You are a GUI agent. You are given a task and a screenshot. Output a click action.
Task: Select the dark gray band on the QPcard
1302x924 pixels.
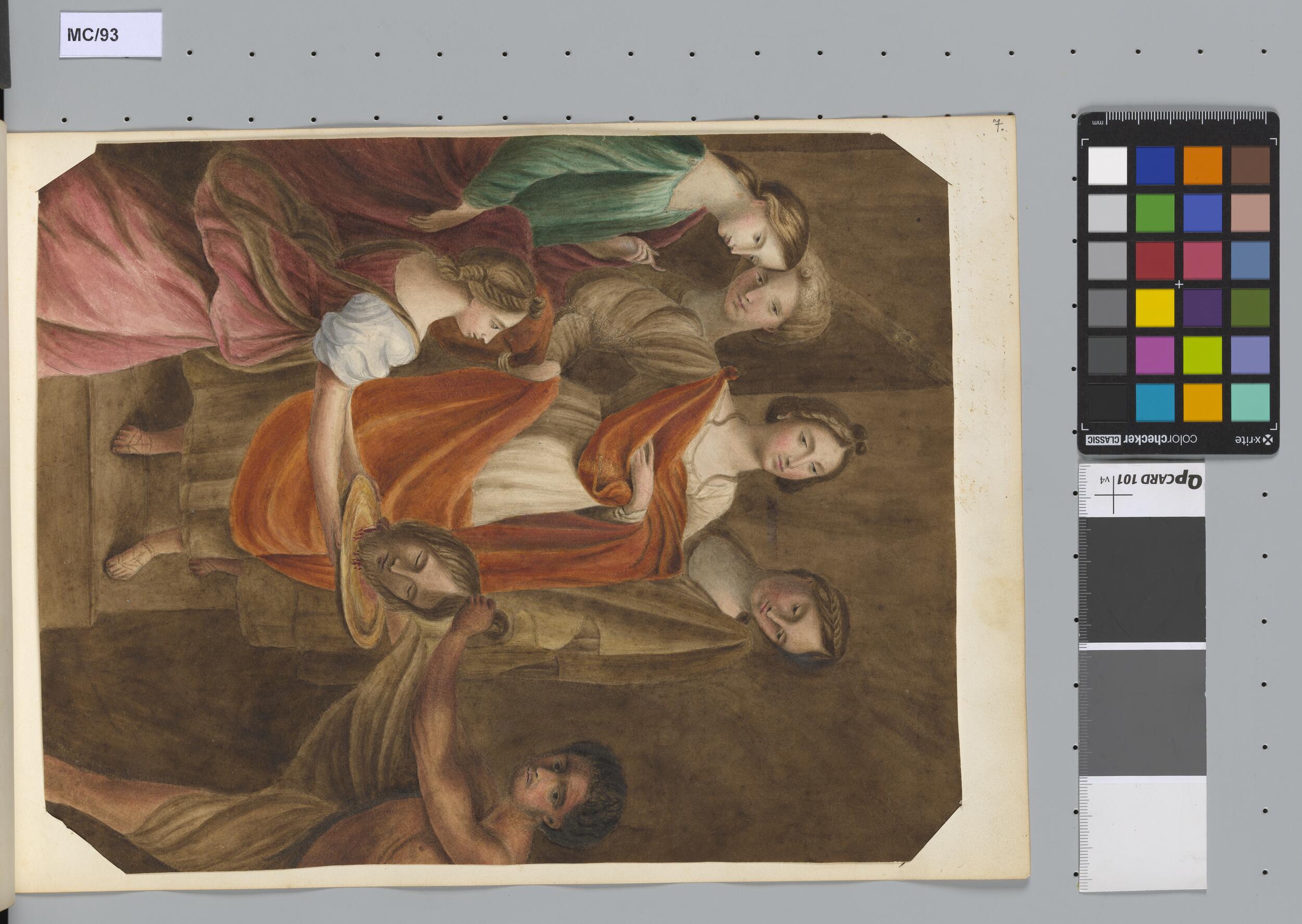tap(1142, 580)
